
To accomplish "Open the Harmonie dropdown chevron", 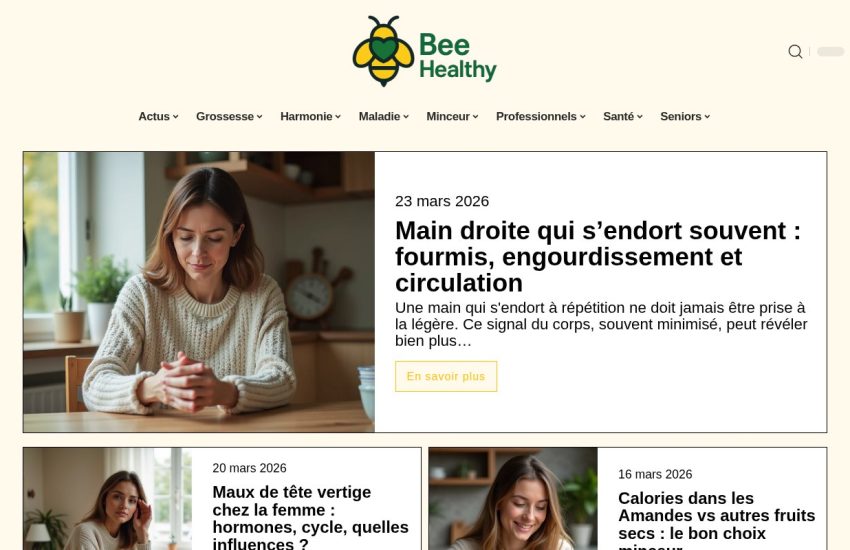I will click(x=338, y=117).
